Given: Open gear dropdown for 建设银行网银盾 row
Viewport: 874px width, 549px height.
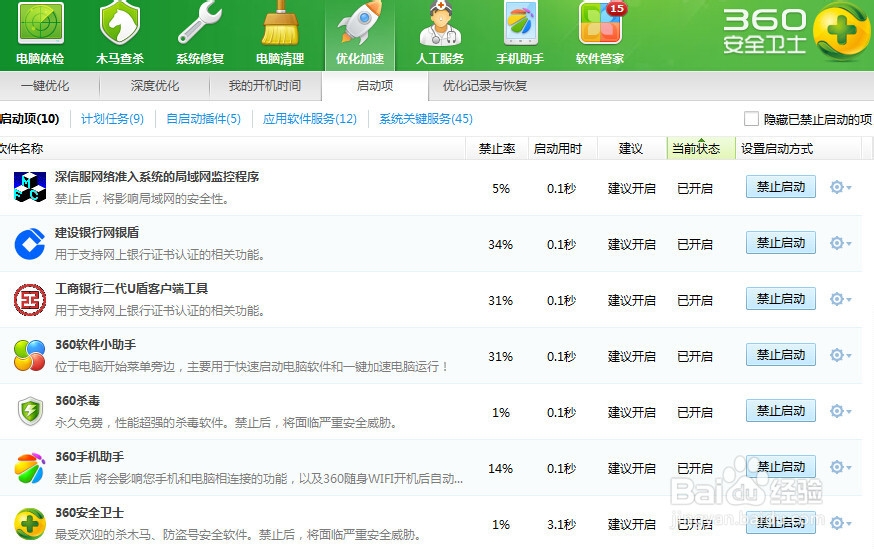Looking at the screenshot, I should tap(840, 243).
